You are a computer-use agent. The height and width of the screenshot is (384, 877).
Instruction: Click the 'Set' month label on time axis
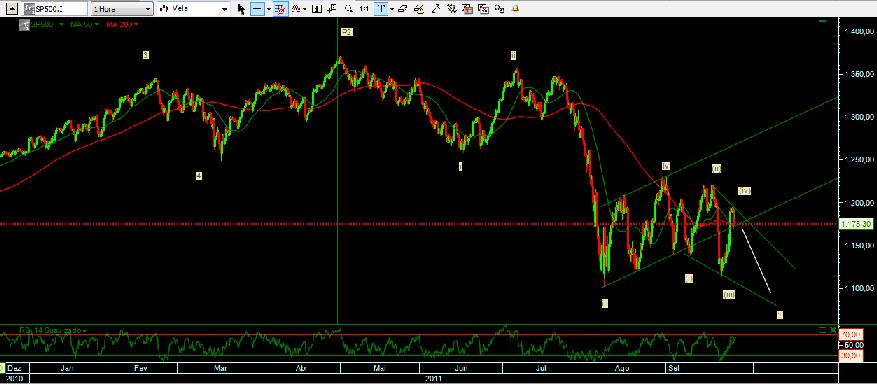[x=674, y=368]
